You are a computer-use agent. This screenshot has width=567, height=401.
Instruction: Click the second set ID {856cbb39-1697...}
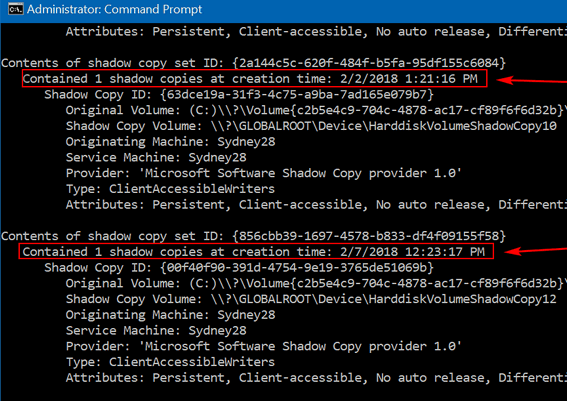click(x=369, y=236)
